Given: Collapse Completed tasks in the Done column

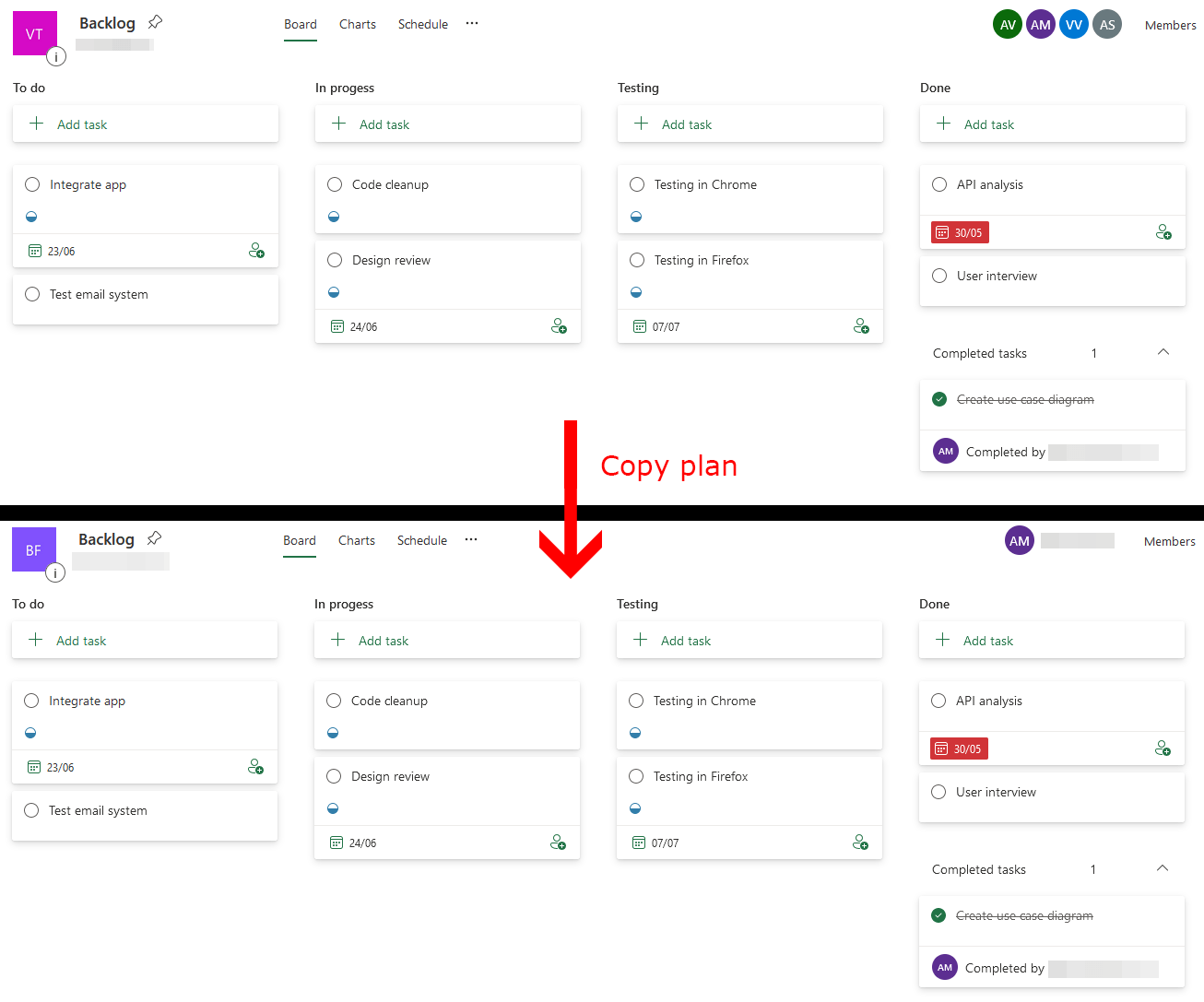Looking at the screenshot, I should pos(1163,352).
